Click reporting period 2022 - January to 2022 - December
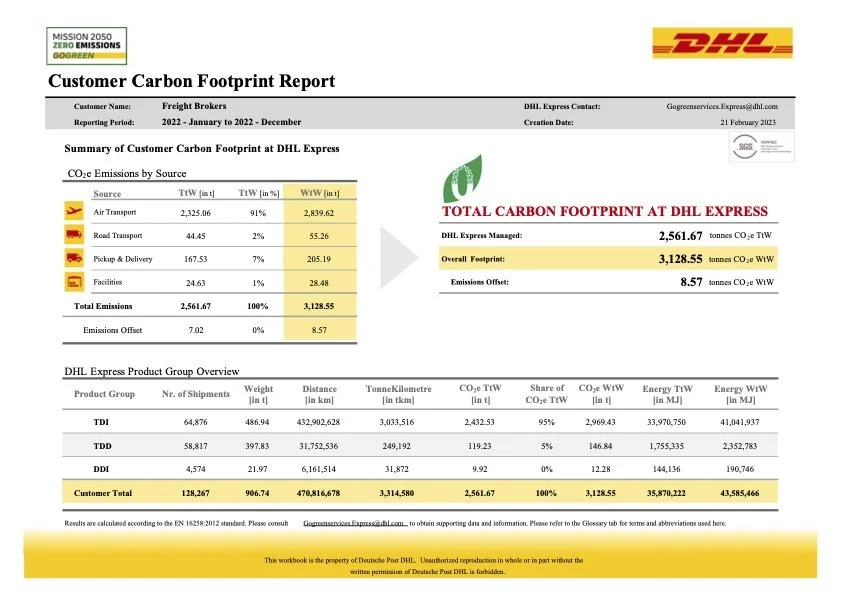 click(x=231, y=122)
